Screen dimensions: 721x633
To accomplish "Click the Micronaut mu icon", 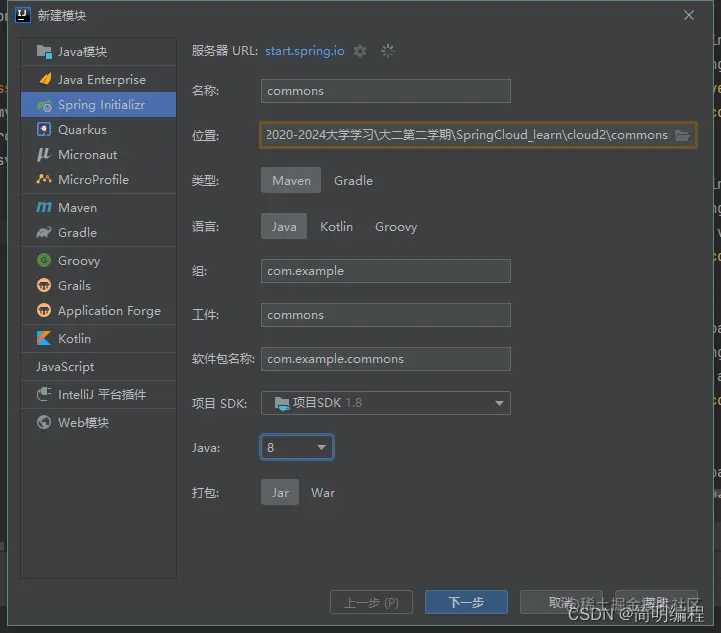I will [x=44, y=154].
